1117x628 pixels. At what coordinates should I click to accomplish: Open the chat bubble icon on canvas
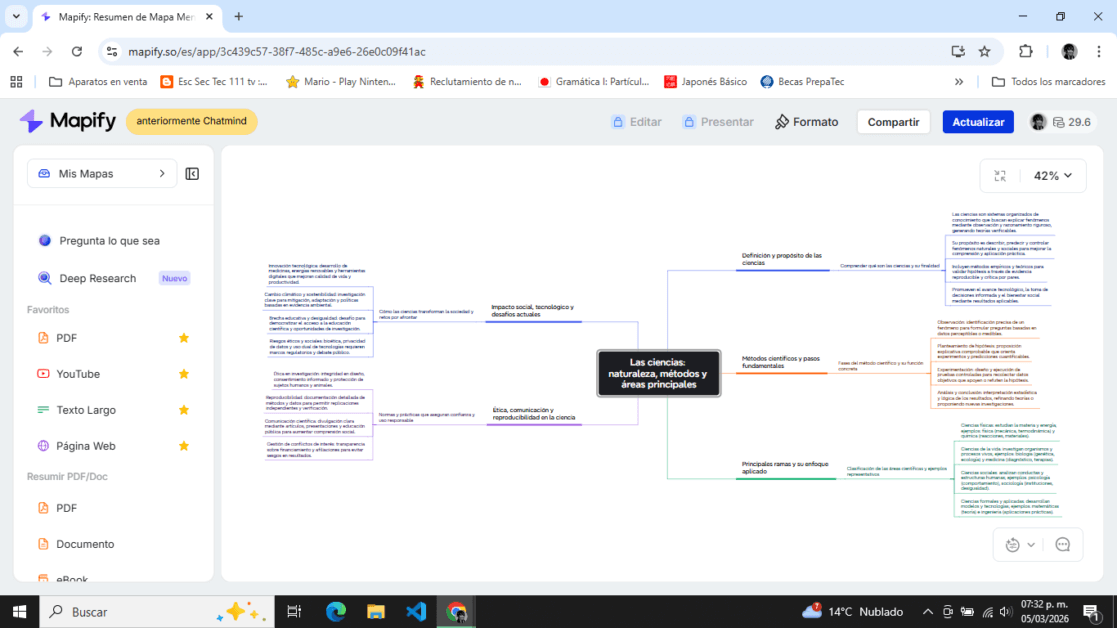1062,545
